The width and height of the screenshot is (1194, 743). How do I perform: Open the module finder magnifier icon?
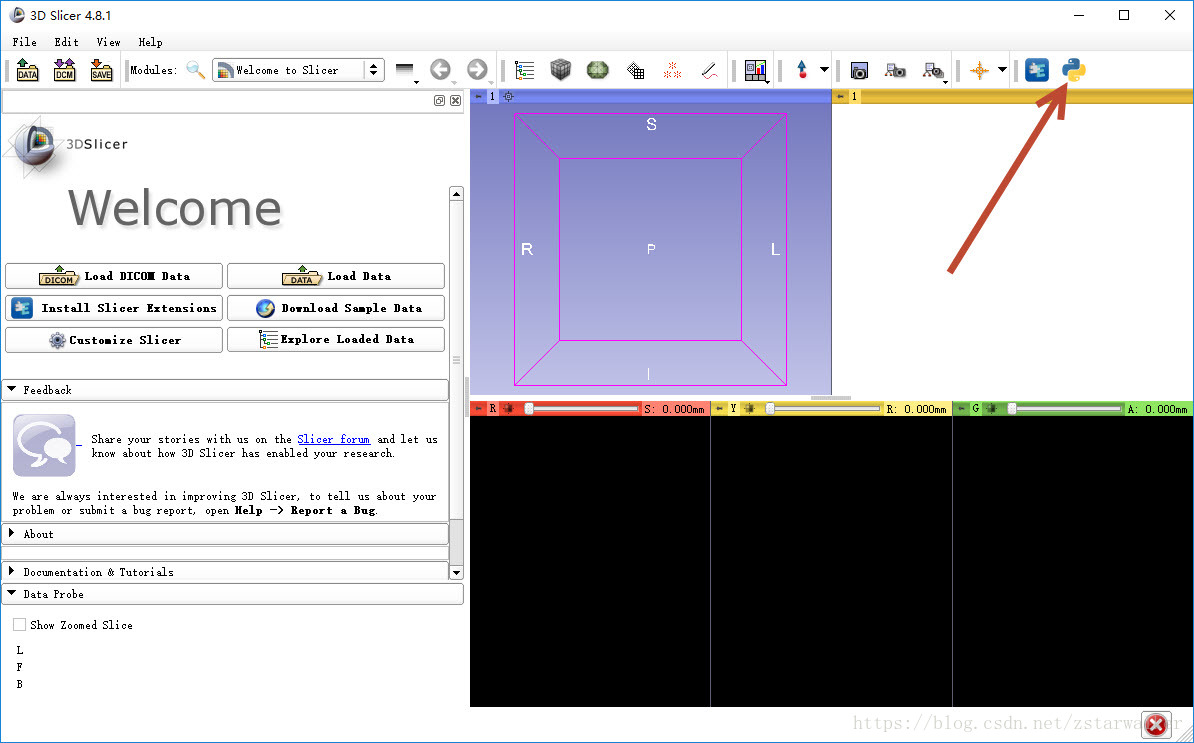[196, 70]
